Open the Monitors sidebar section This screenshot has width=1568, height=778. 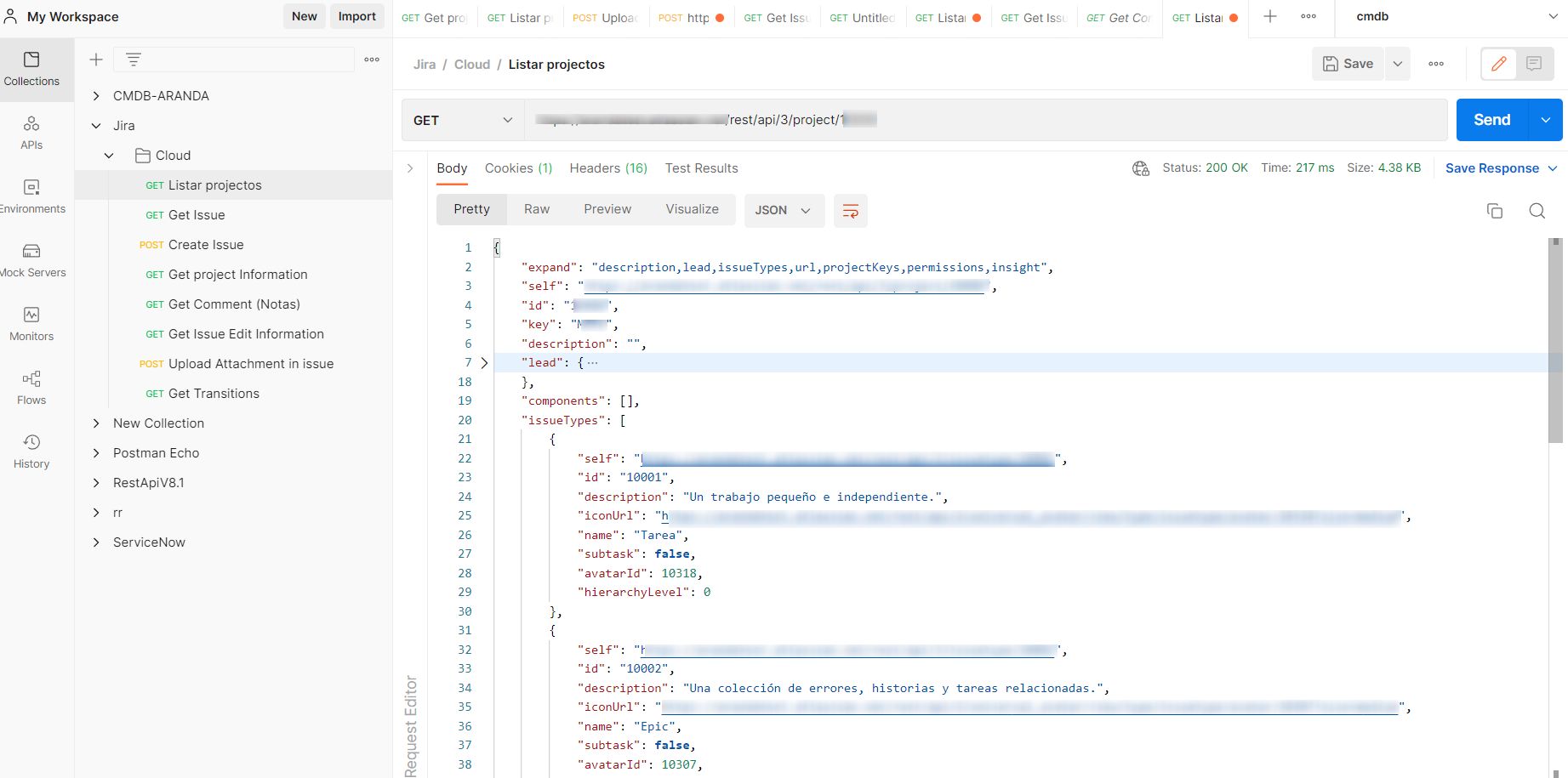click(31, 324)
